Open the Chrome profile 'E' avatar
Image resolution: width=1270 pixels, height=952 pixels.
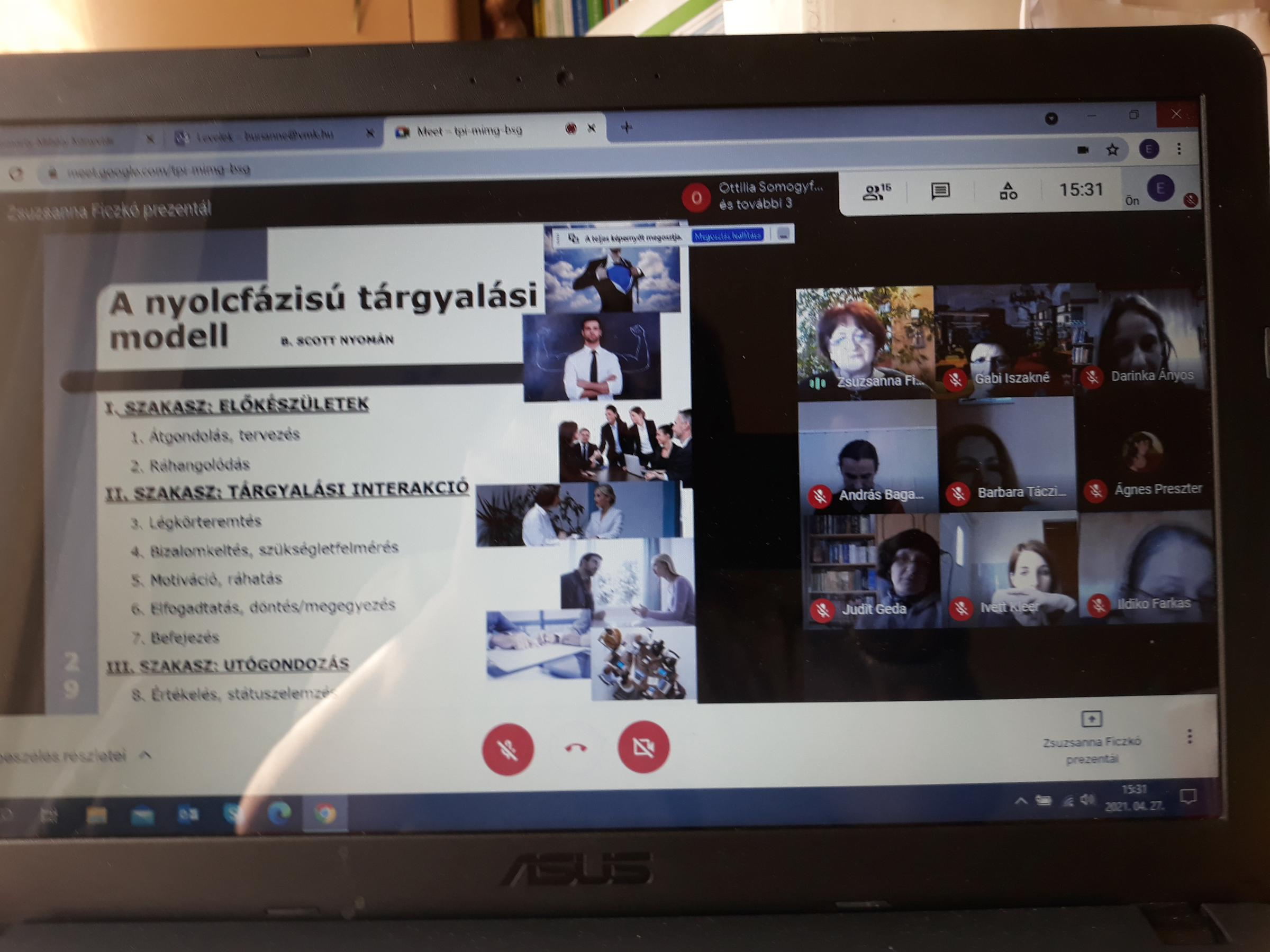tap(1148, 149)
